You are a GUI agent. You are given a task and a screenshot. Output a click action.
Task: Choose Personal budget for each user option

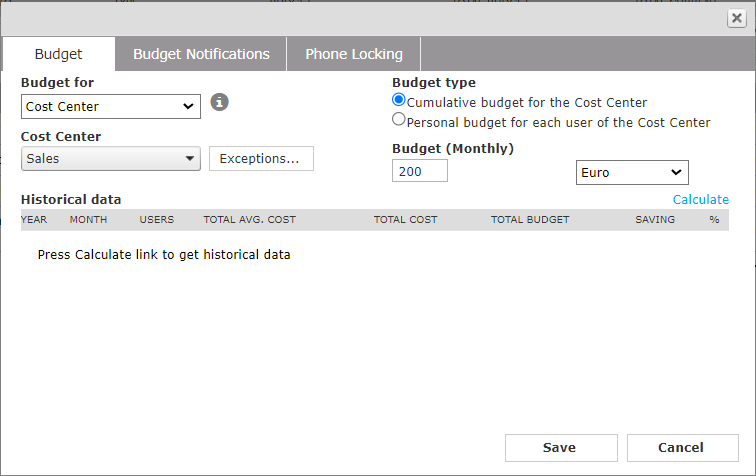coord(400,121)
